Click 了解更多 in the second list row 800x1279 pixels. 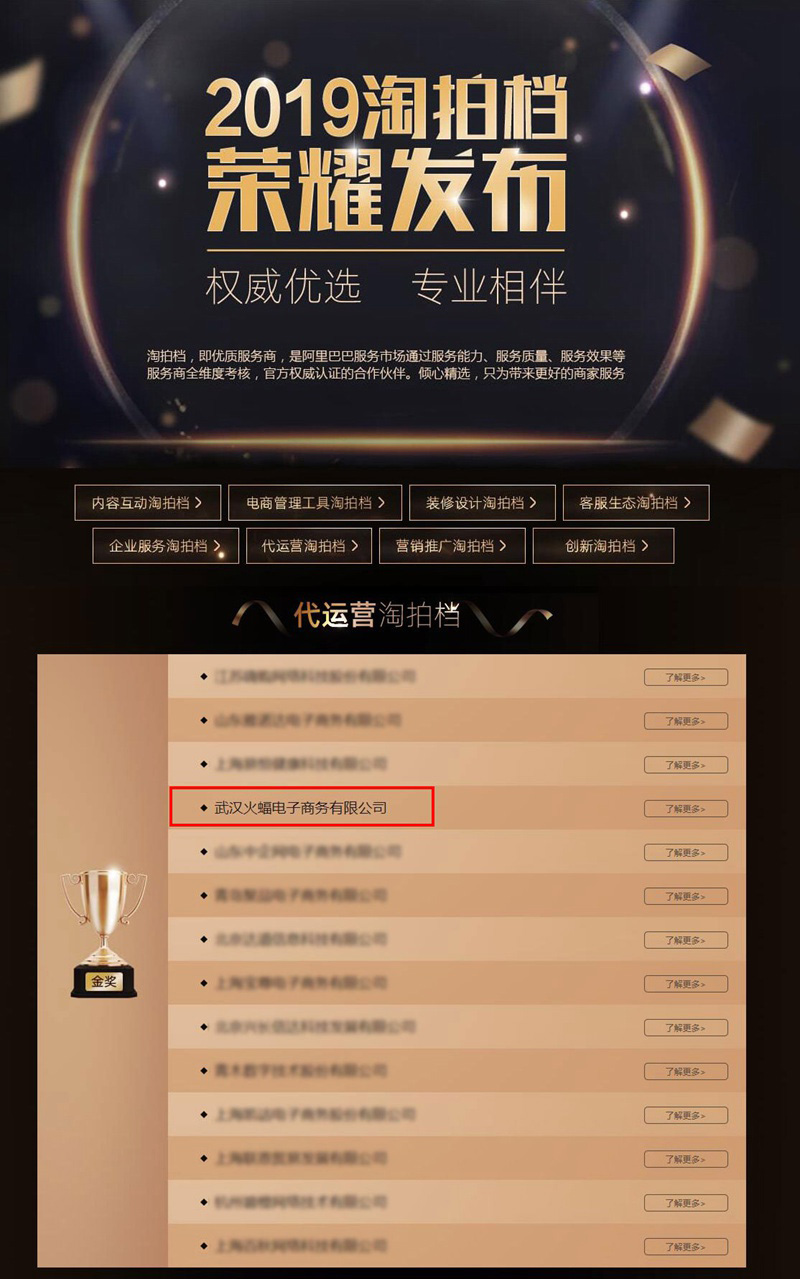click(686, 721)
